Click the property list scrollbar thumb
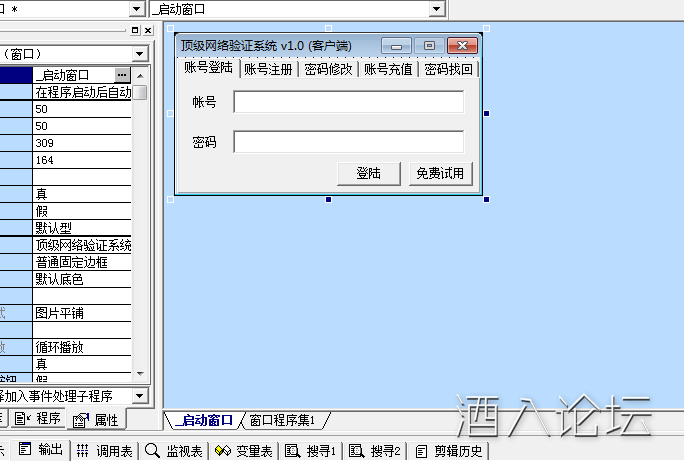 (x=140, y=92)
